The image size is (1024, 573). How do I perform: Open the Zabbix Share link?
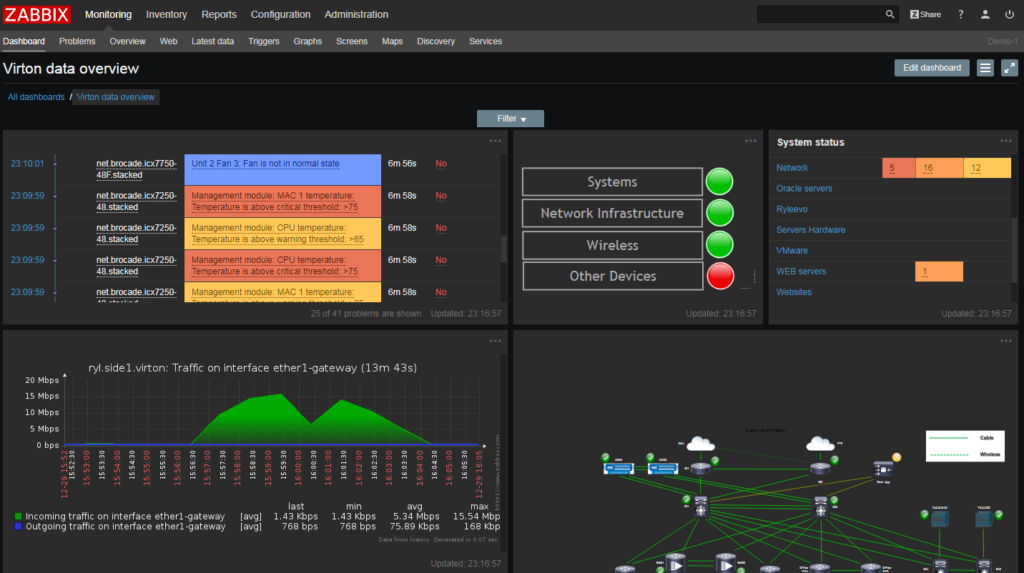[x=925, y=15]
